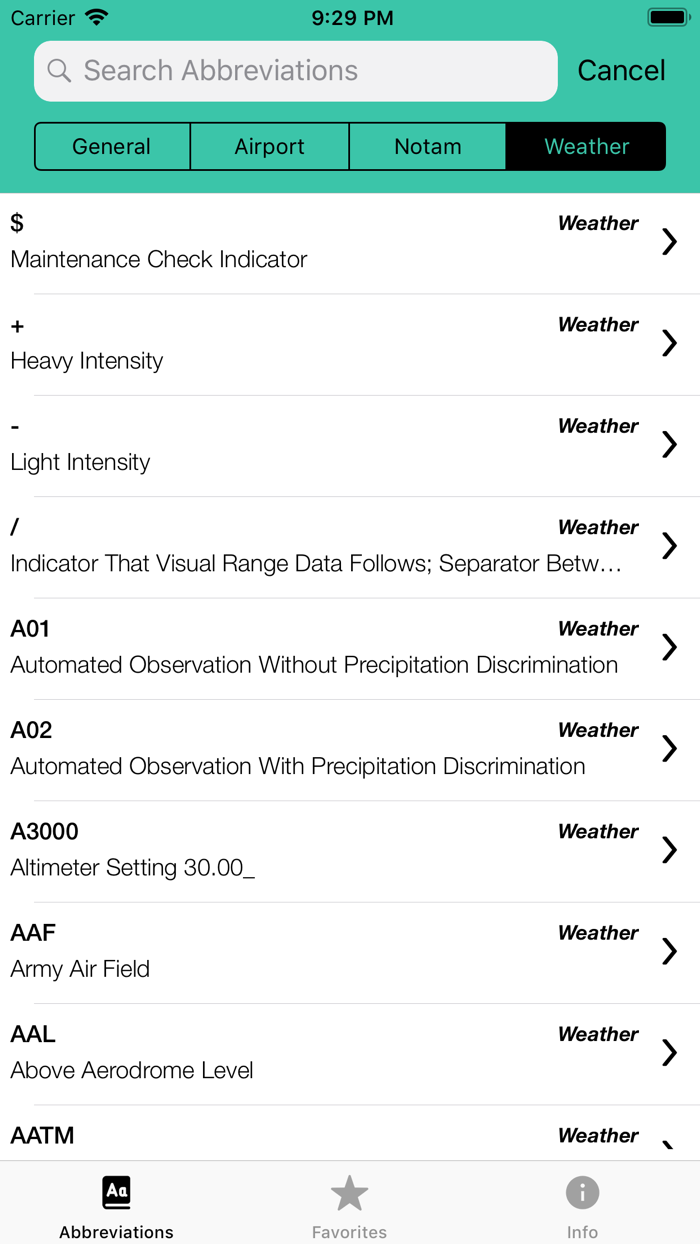Switch to the Weather tab
Image resolution: width=700 pixels, height=1244 pixels.
tap(586, 146)
